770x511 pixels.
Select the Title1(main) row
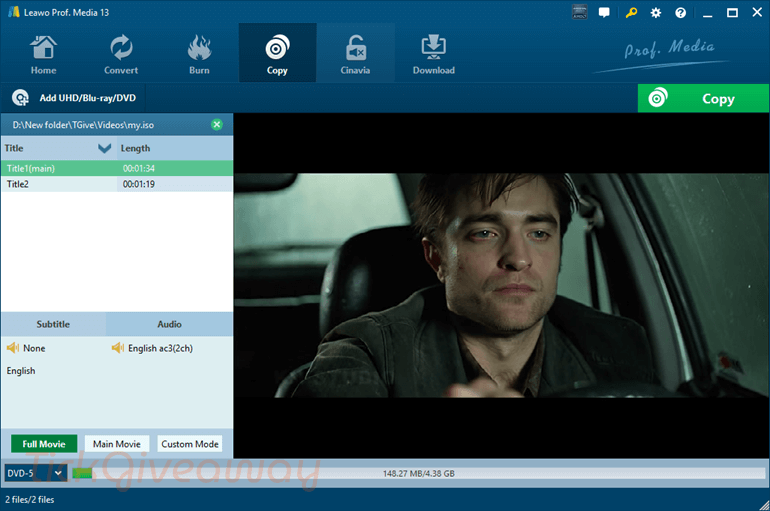(117, 168)
